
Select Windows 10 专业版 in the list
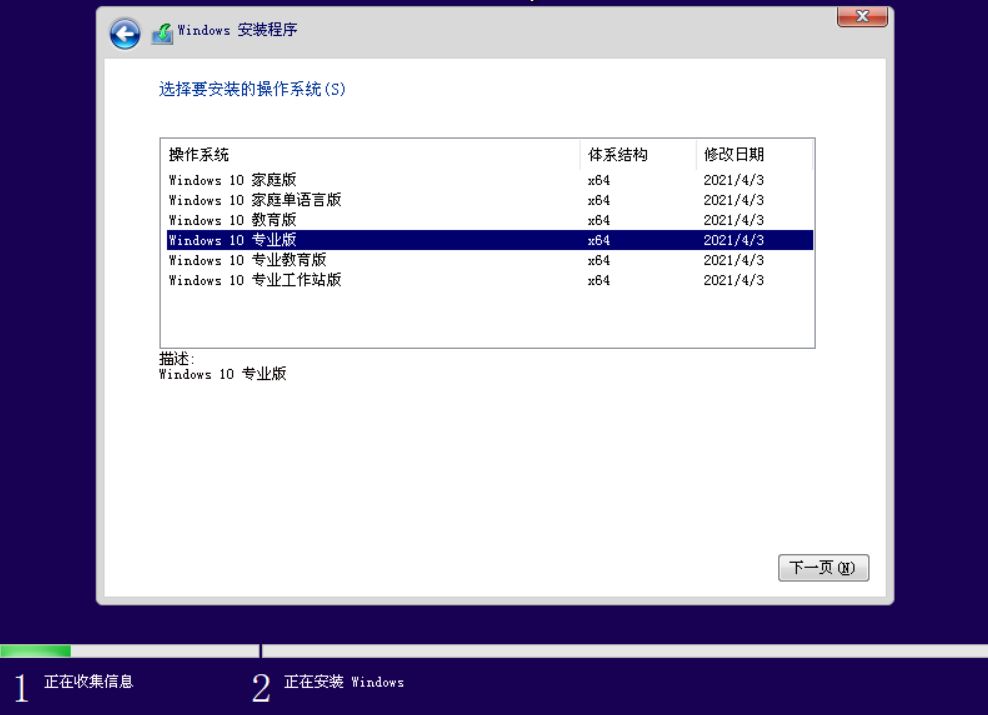(x=490, y=240)
